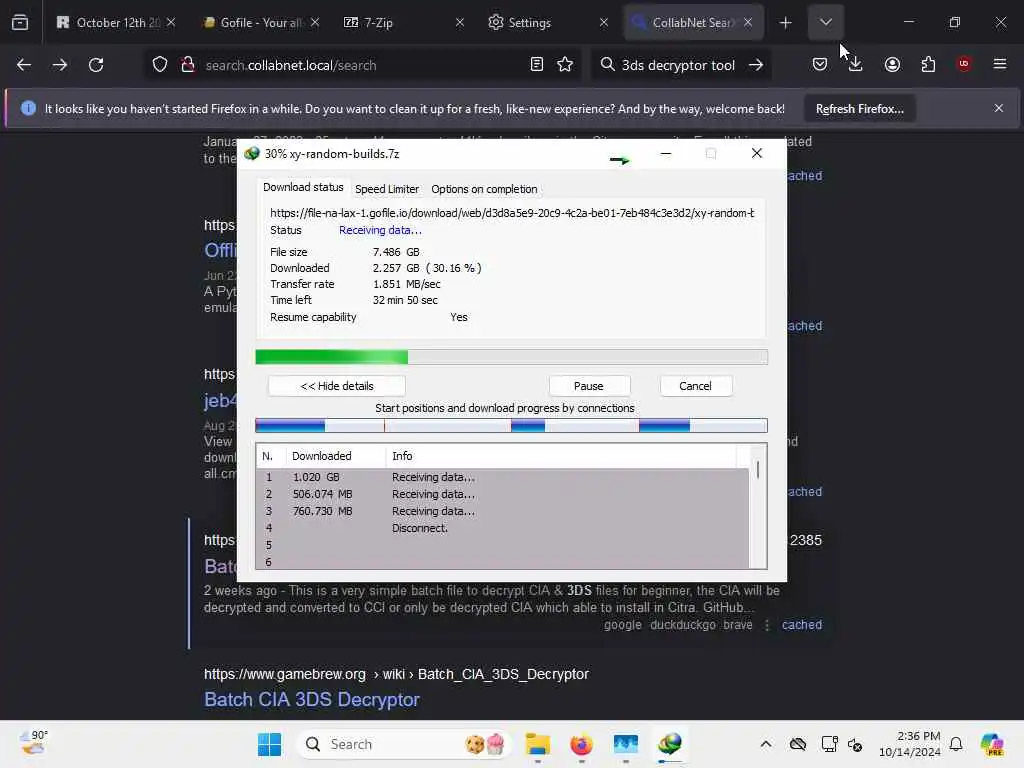
Task: Show hidden tray icons chevron
Action: (x=766, y=744)
